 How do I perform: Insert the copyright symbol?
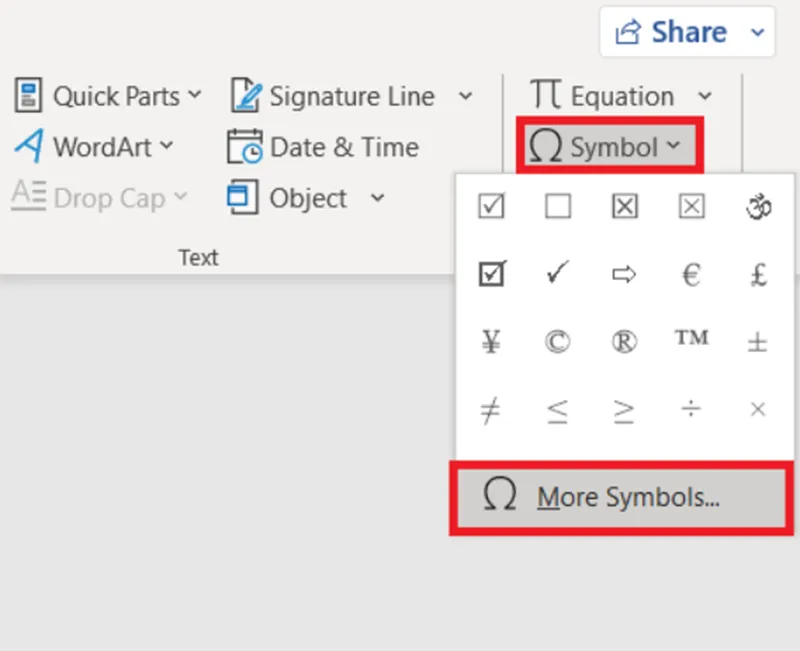pos(558,341)
